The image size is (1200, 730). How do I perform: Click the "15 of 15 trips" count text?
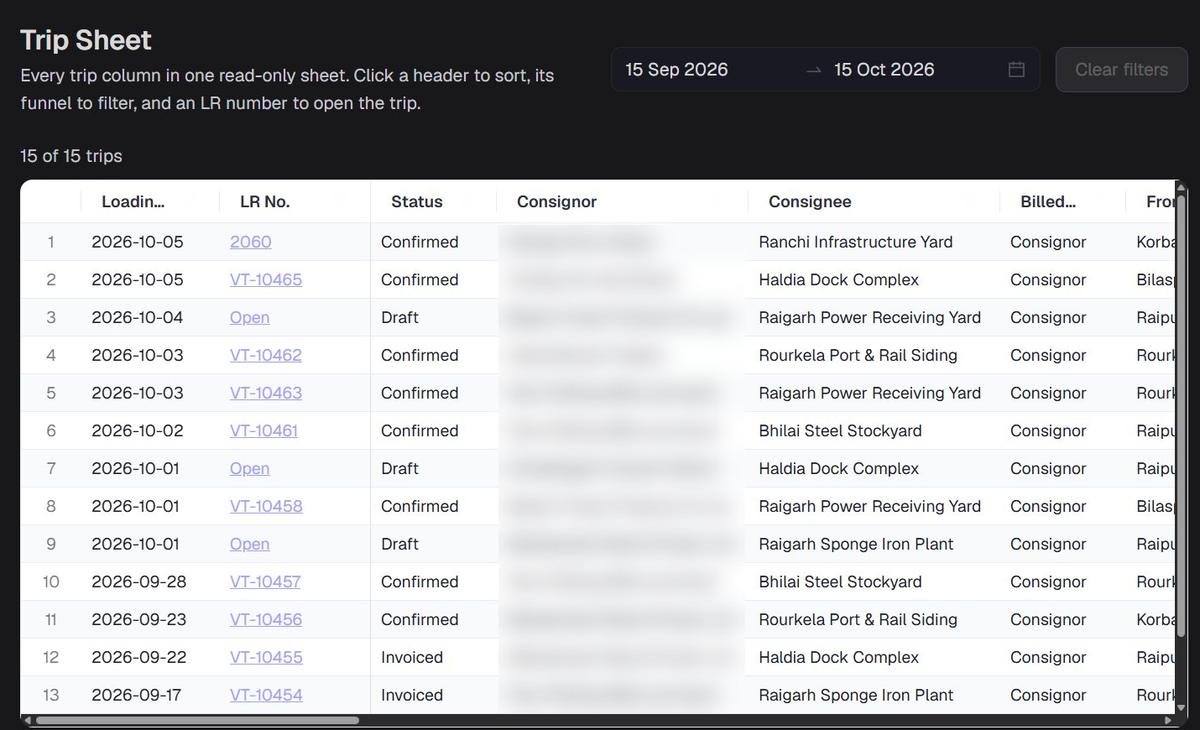click(x=71, y=156)
